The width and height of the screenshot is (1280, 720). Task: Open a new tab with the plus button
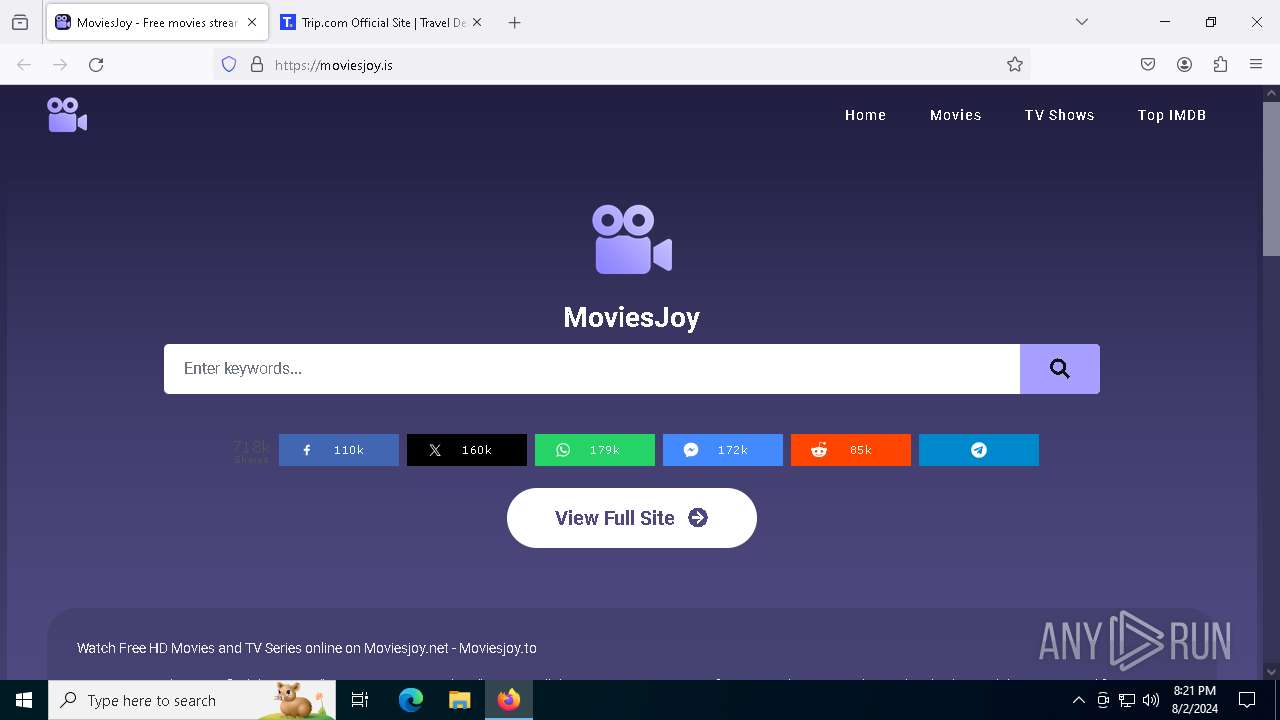[x=514, y=22]
